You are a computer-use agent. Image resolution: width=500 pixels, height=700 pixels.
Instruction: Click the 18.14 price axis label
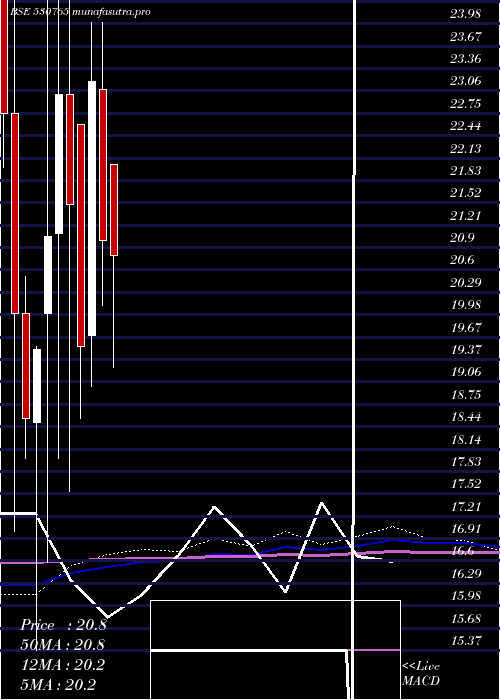click(x=465, y=439)
